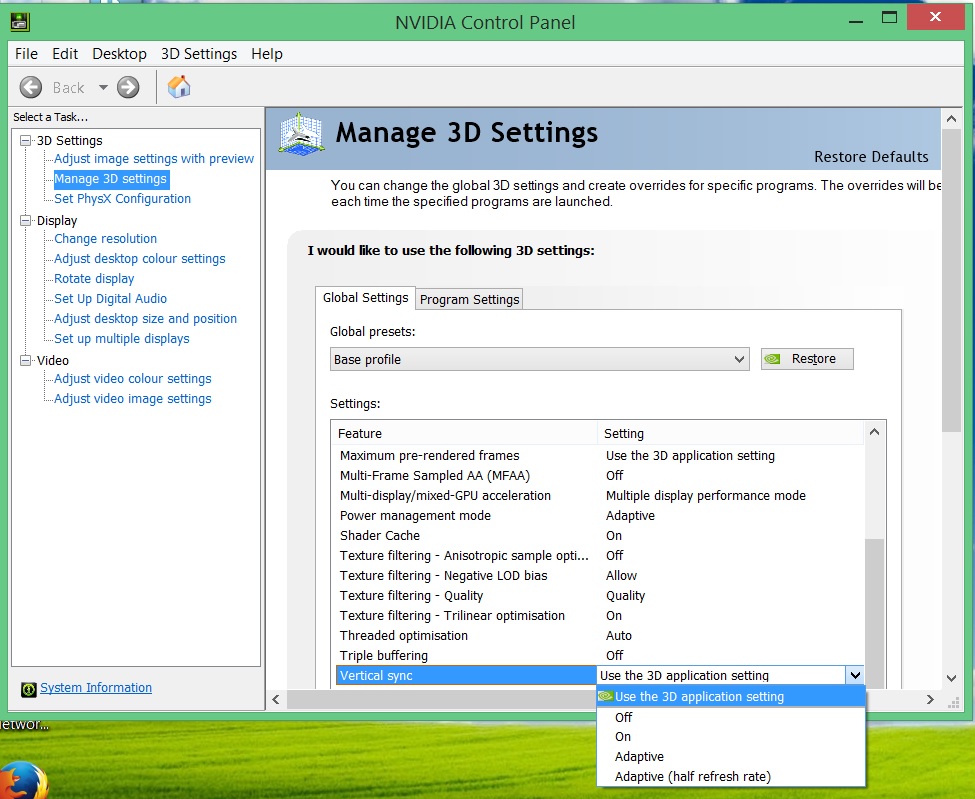Open the Back history dropdown arrow
Image resolution: width=975 pixels, height=799 pixels.
103,87
